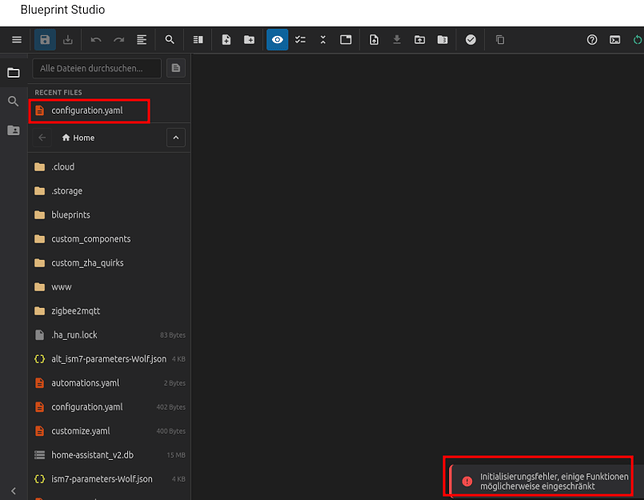
Task: Collapse all folders with the toolbar icon
Action: (x=323, y=40)
